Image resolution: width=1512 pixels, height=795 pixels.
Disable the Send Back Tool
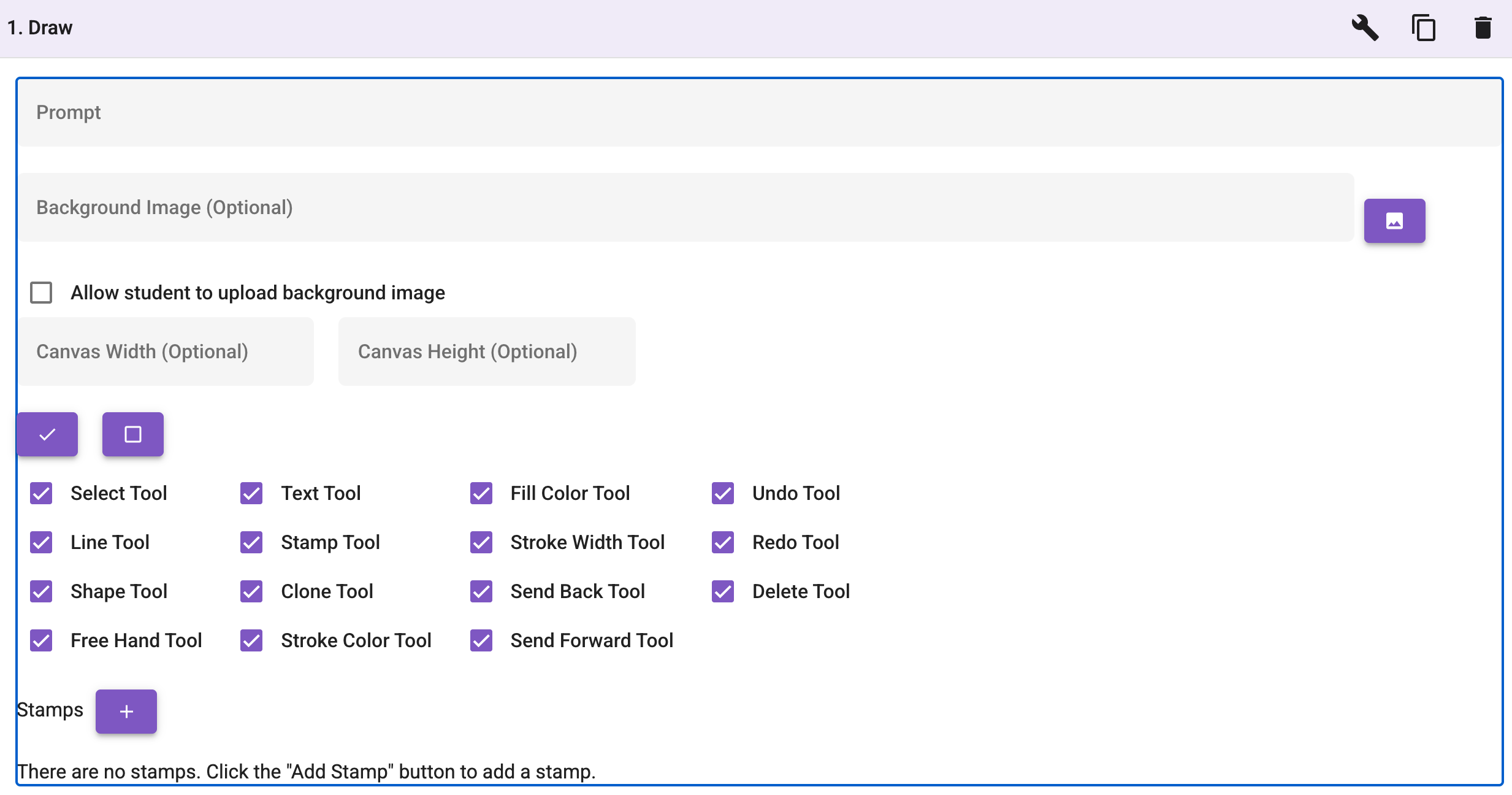[x=481, y=591]
